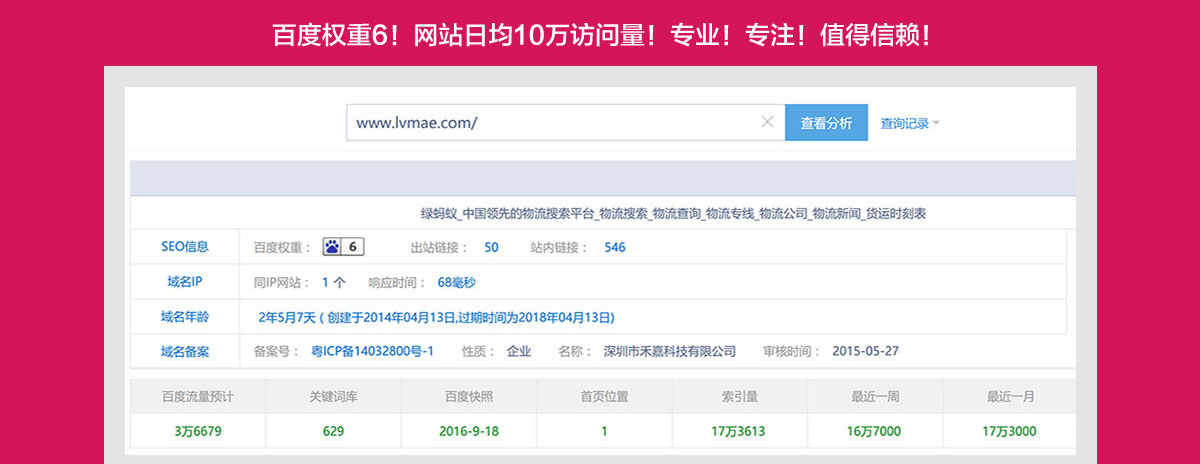
Task: Clear the URL with the X icon
Action: pos(767,122)
